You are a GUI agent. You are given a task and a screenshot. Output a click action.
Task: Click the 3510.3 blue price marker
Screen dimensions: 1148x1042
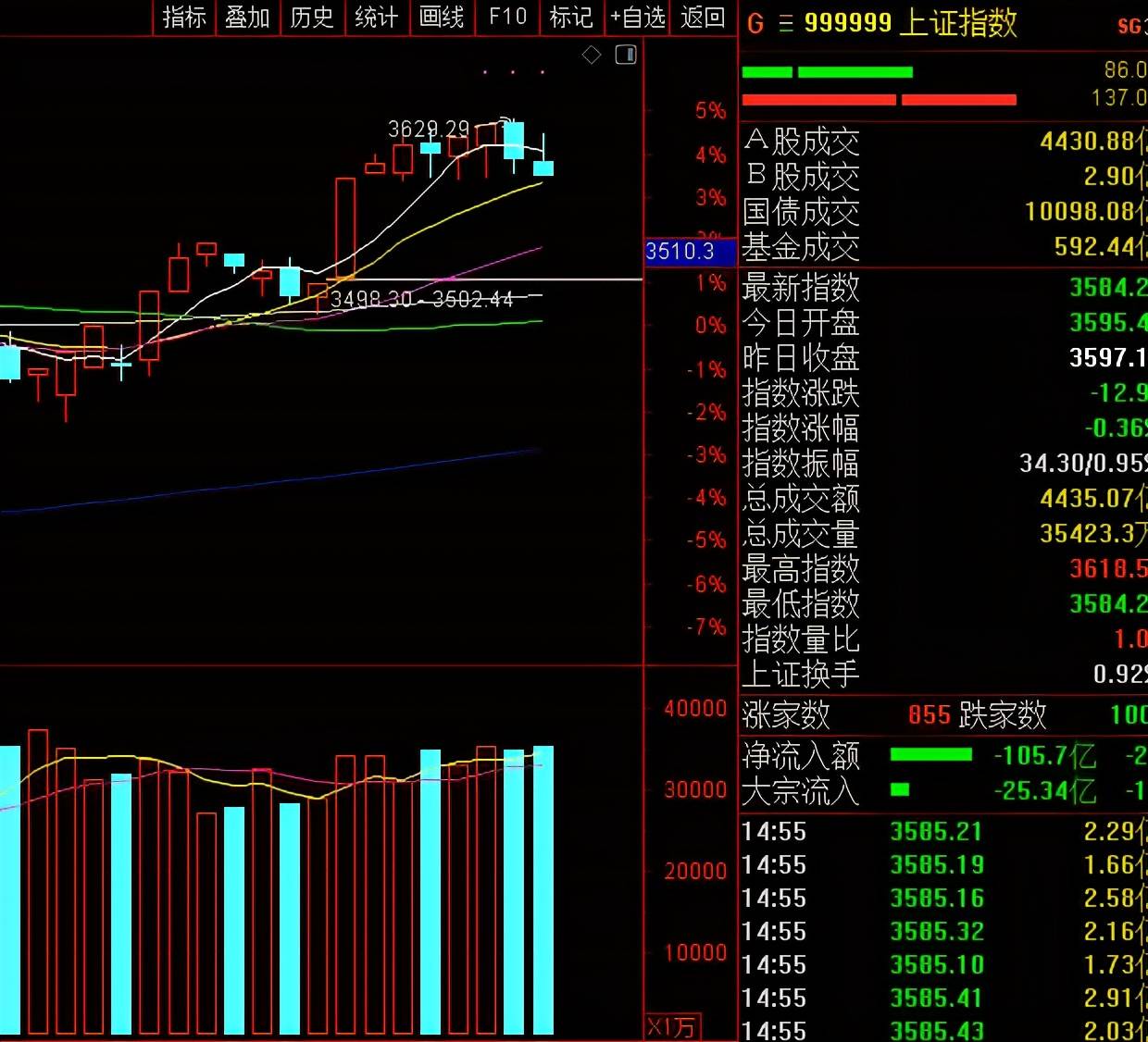click(x=680, y=252)
